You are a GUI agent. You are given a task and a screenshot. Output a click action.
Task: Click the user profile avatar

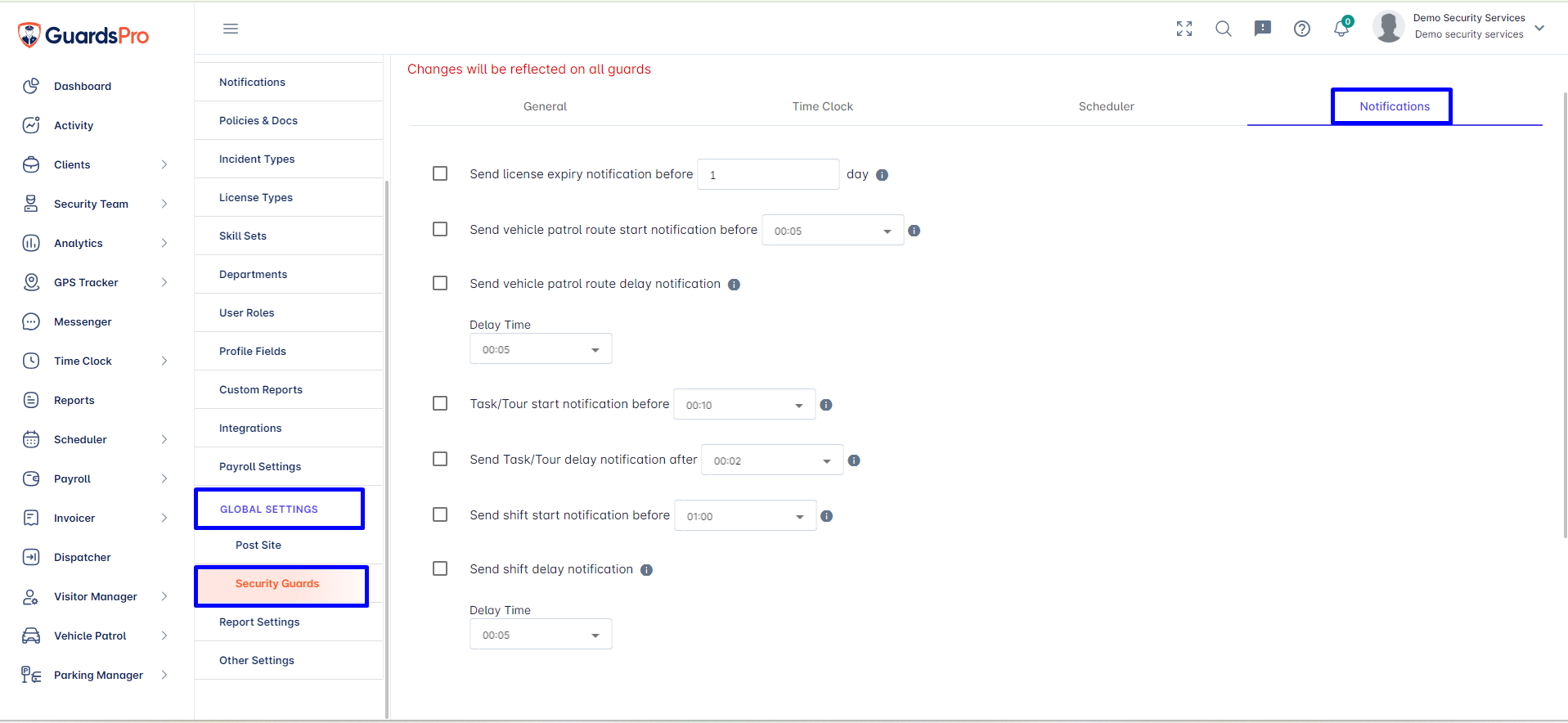pyautogui.click(x=1388, y=27)
